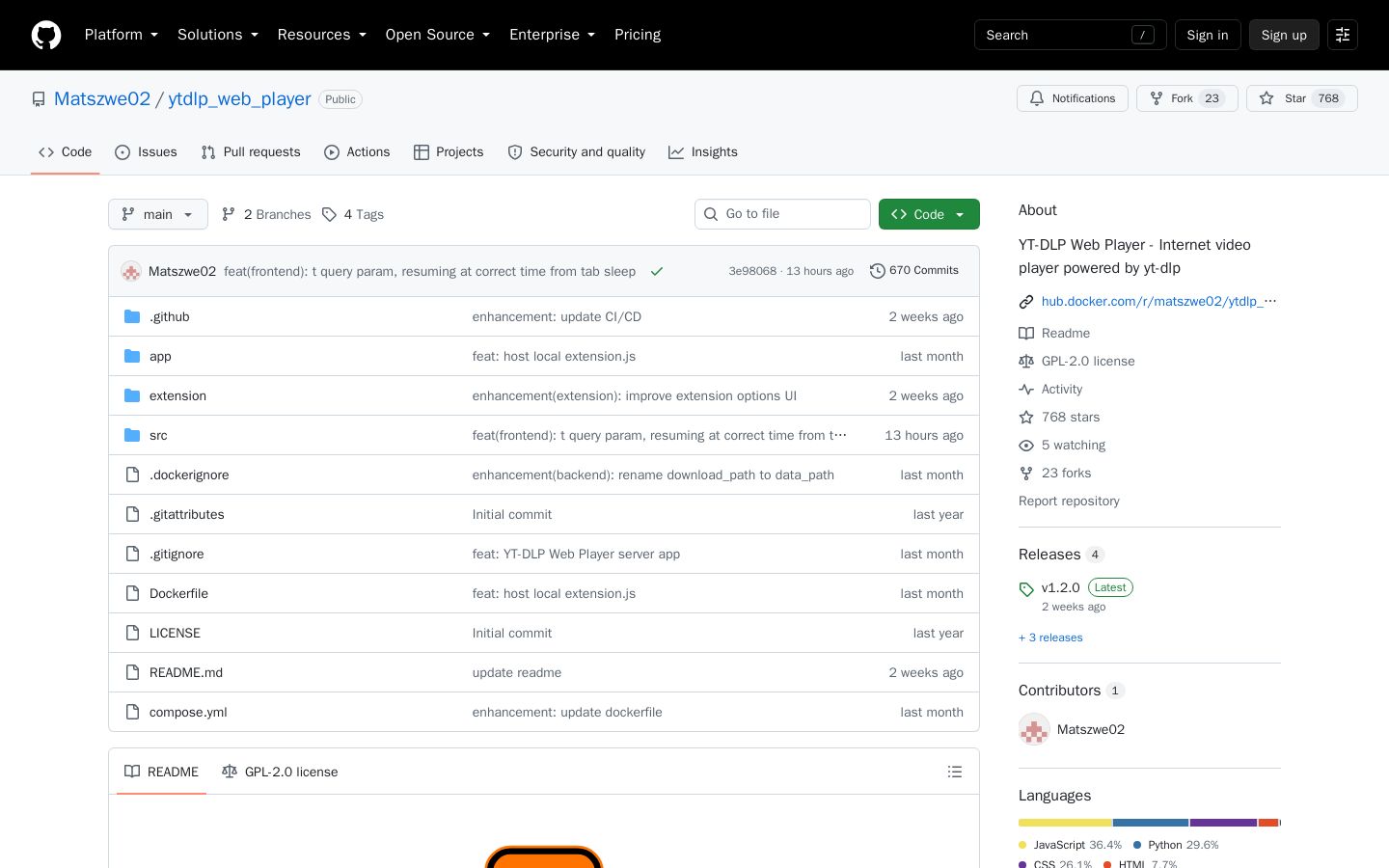The width and height of the screenshot is (1389, 868).
Task: Click the Star icon in the Star button
Action: [x=1266, y=98]
